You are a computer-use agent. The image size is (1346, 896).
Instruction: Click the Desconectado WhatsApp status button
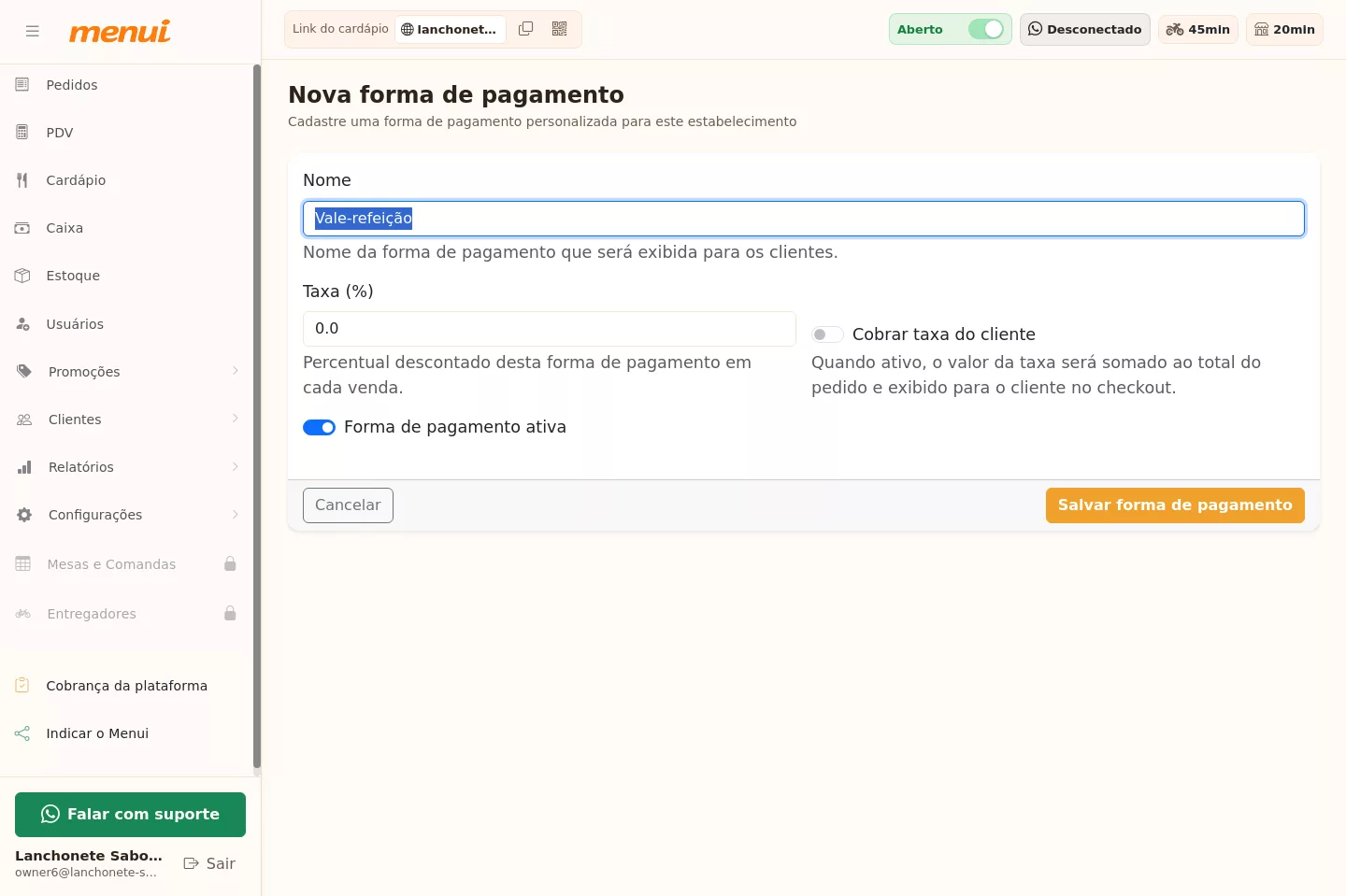click(x=1084, y=29)
